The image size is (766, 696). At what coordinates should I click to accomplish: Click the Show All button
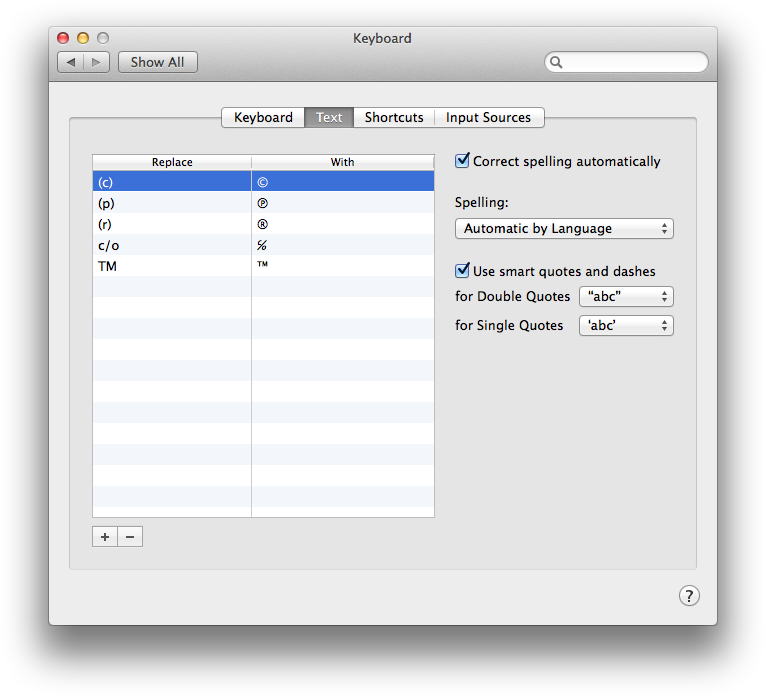pyautogui.click(x=158, y=62)
